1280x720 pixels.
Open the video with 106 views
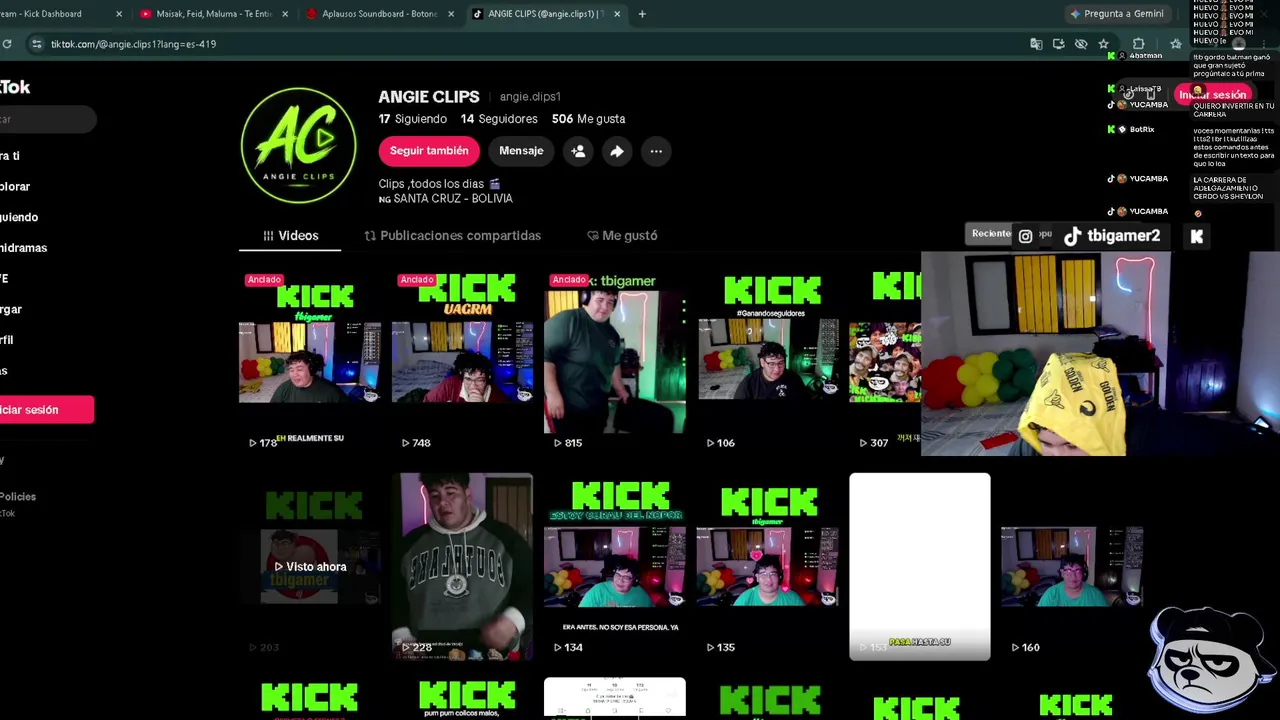(x=768, y=360)
